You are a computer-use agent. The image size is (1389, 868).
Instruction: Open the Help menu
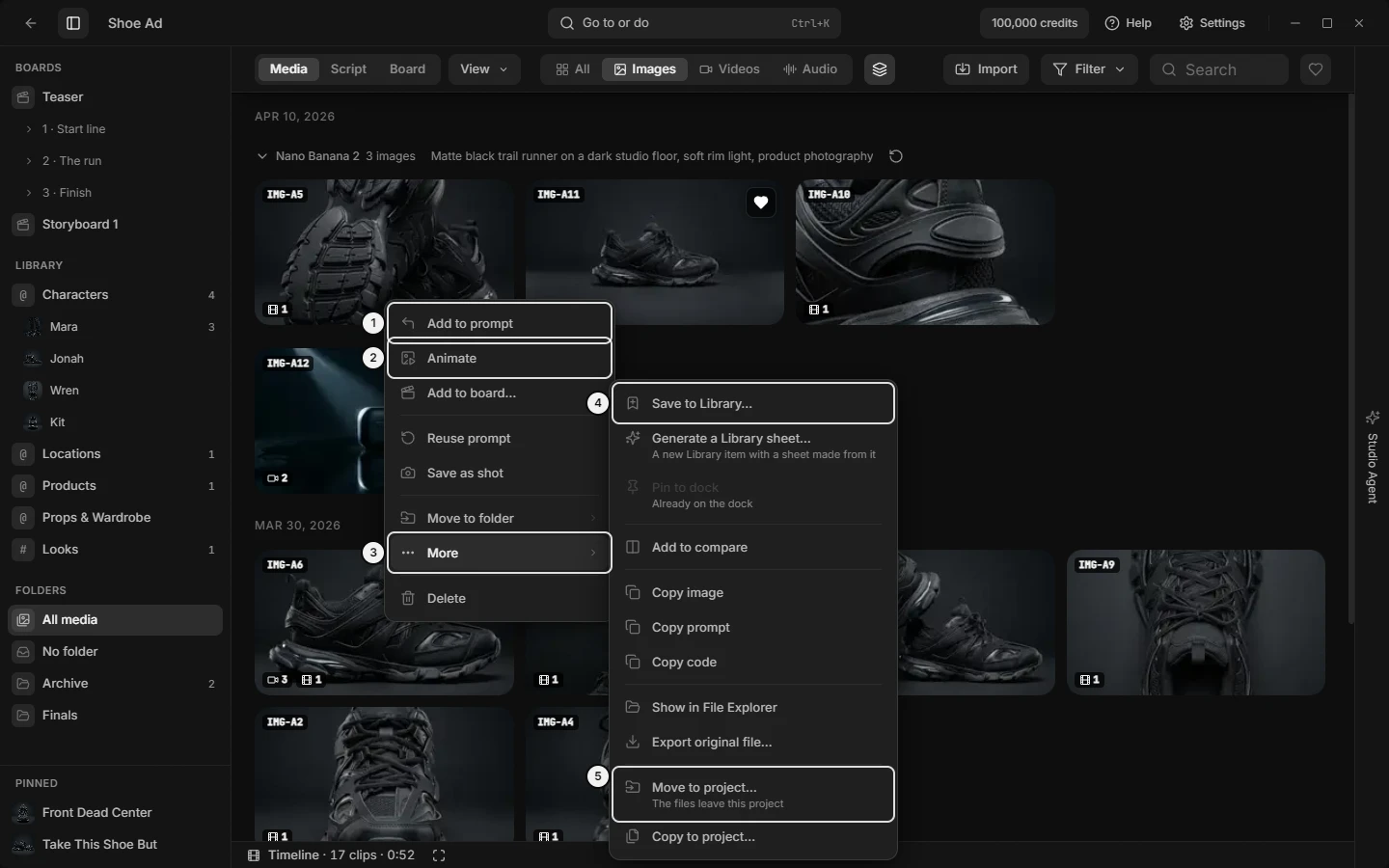pyautogui.click(x=1129, y=23)
